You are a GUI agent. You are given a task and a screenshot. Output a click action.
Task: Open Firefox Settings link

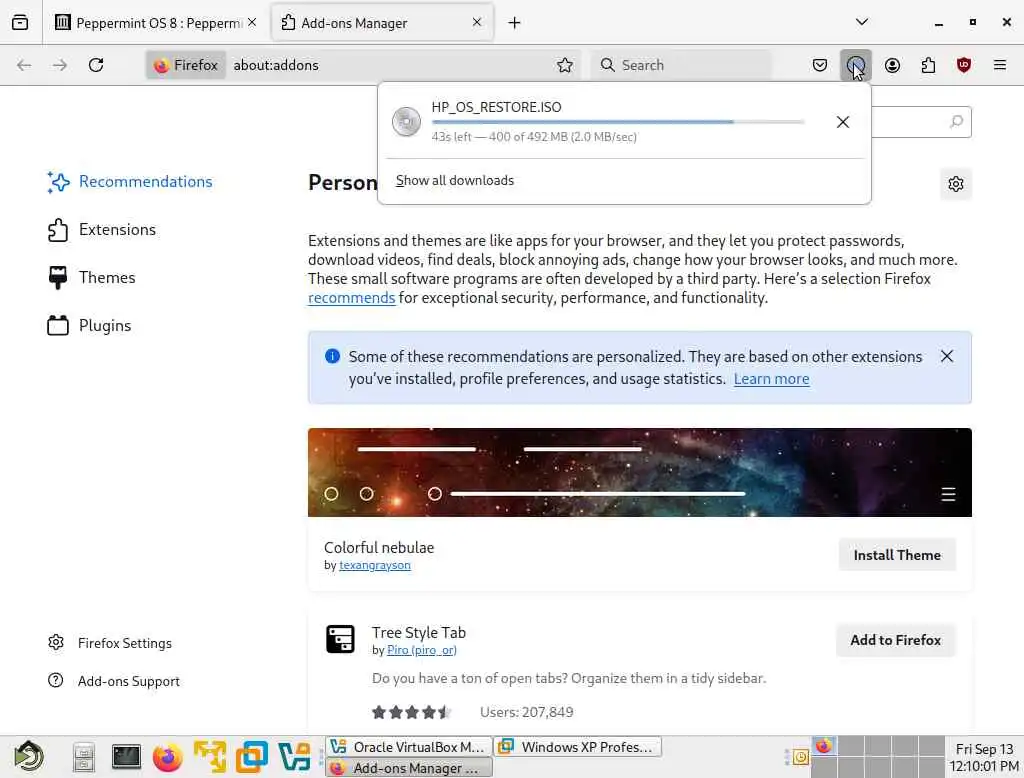(x=110, y=643)
